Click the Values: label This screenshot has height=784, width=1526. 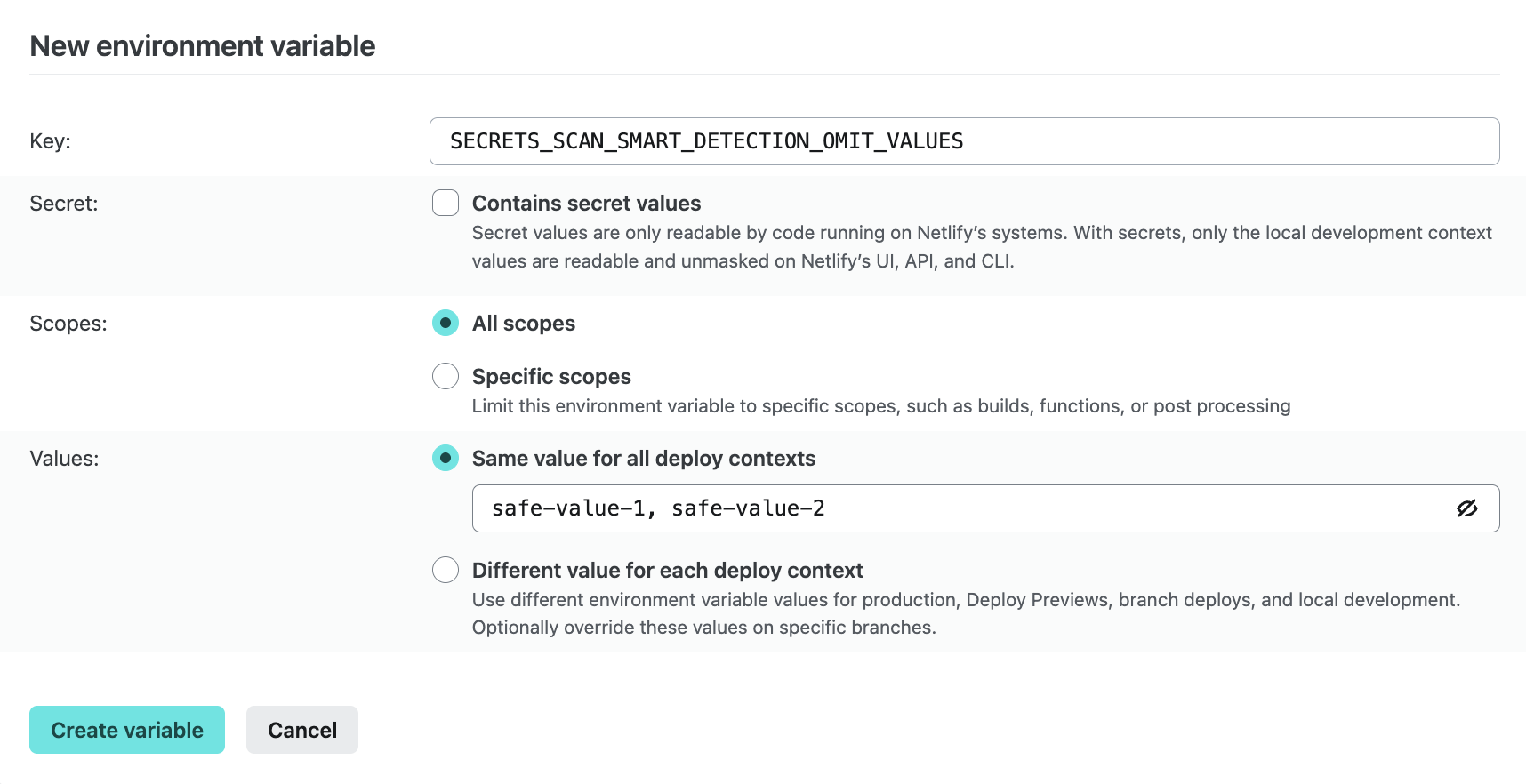pyautogui.click(x=64, y=459)
